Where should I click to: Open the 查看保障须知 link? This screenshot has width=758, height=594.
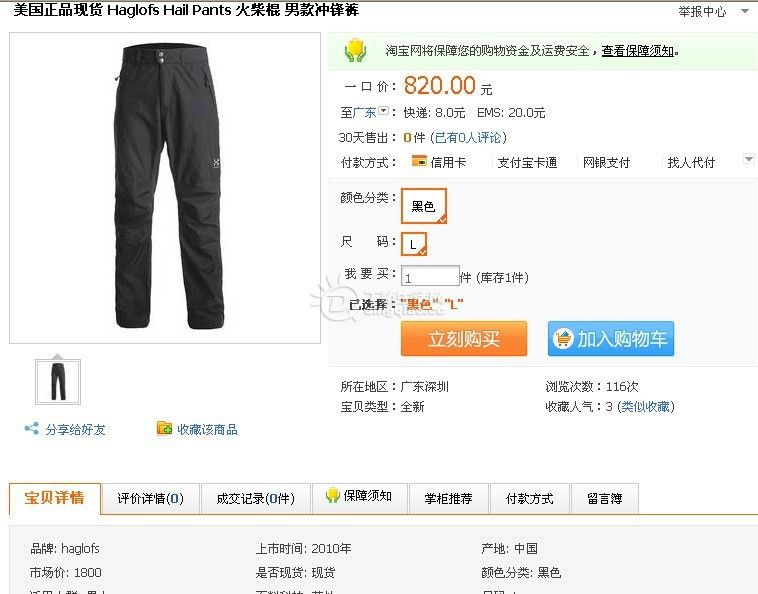click(638, 51)
